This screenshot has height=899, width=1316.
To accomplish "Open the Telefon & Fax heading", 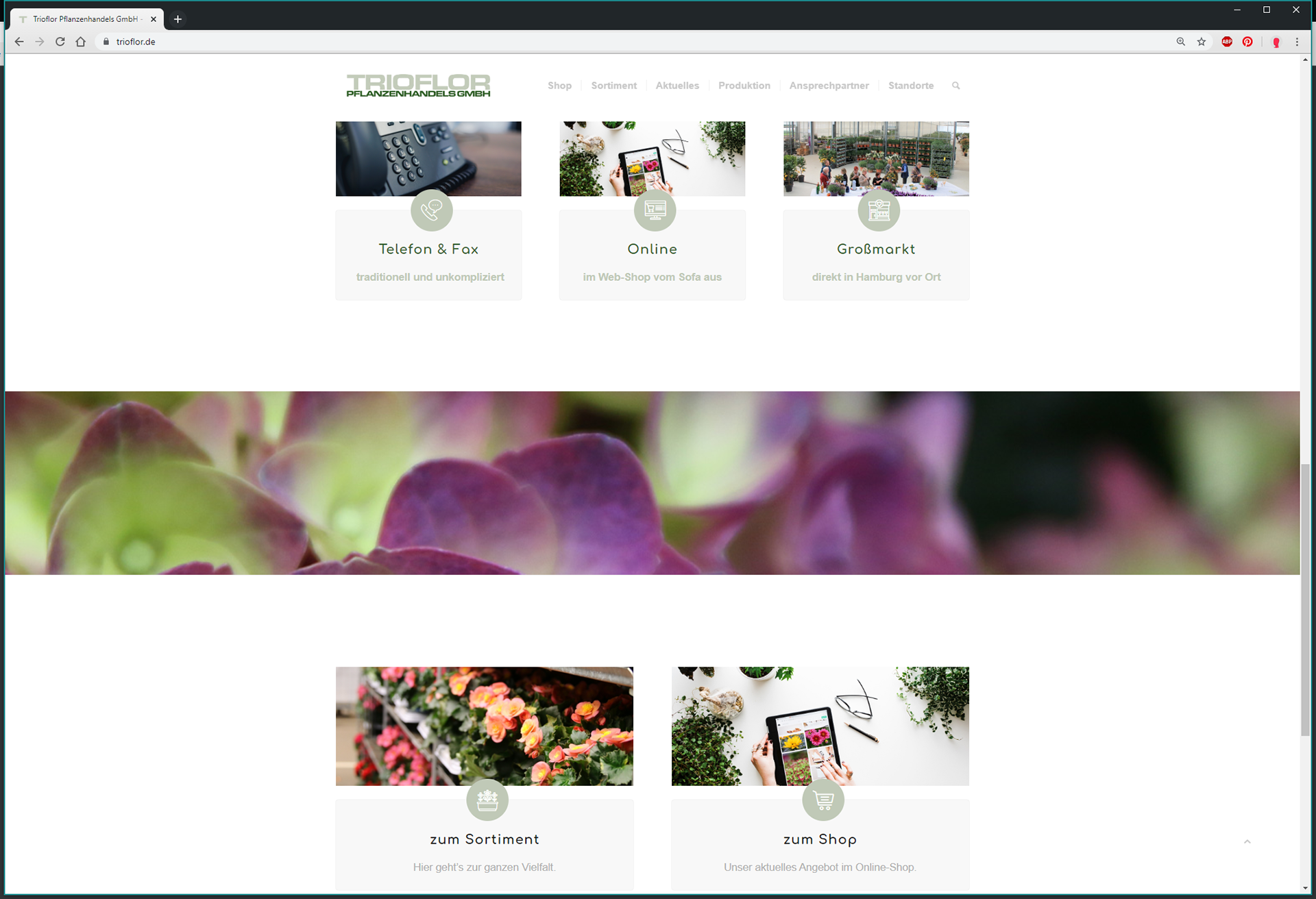I will pos(428,249).
